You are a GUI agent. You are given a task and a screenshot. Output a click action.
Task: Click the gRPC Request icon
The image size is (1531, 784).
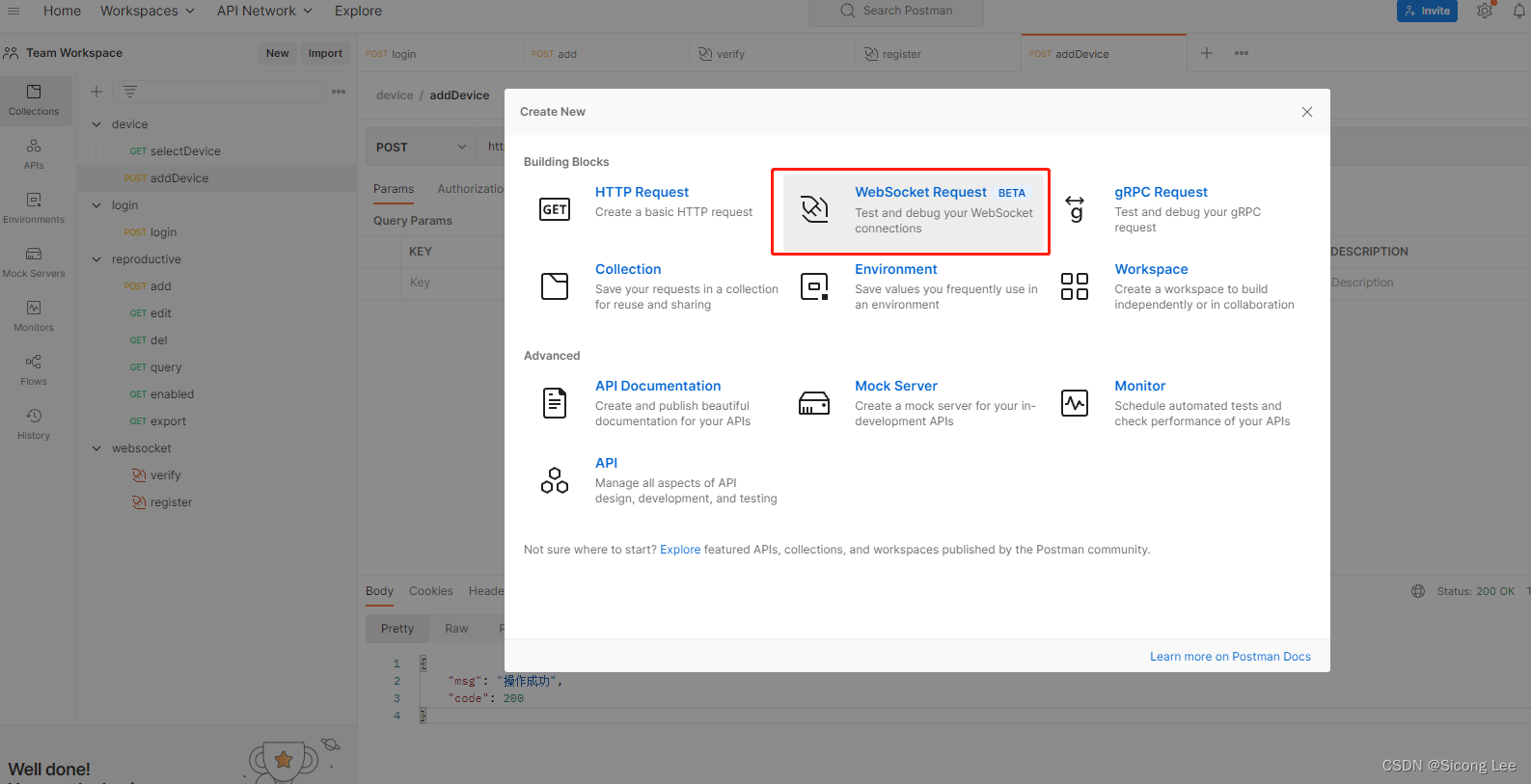pos(1075,208)
